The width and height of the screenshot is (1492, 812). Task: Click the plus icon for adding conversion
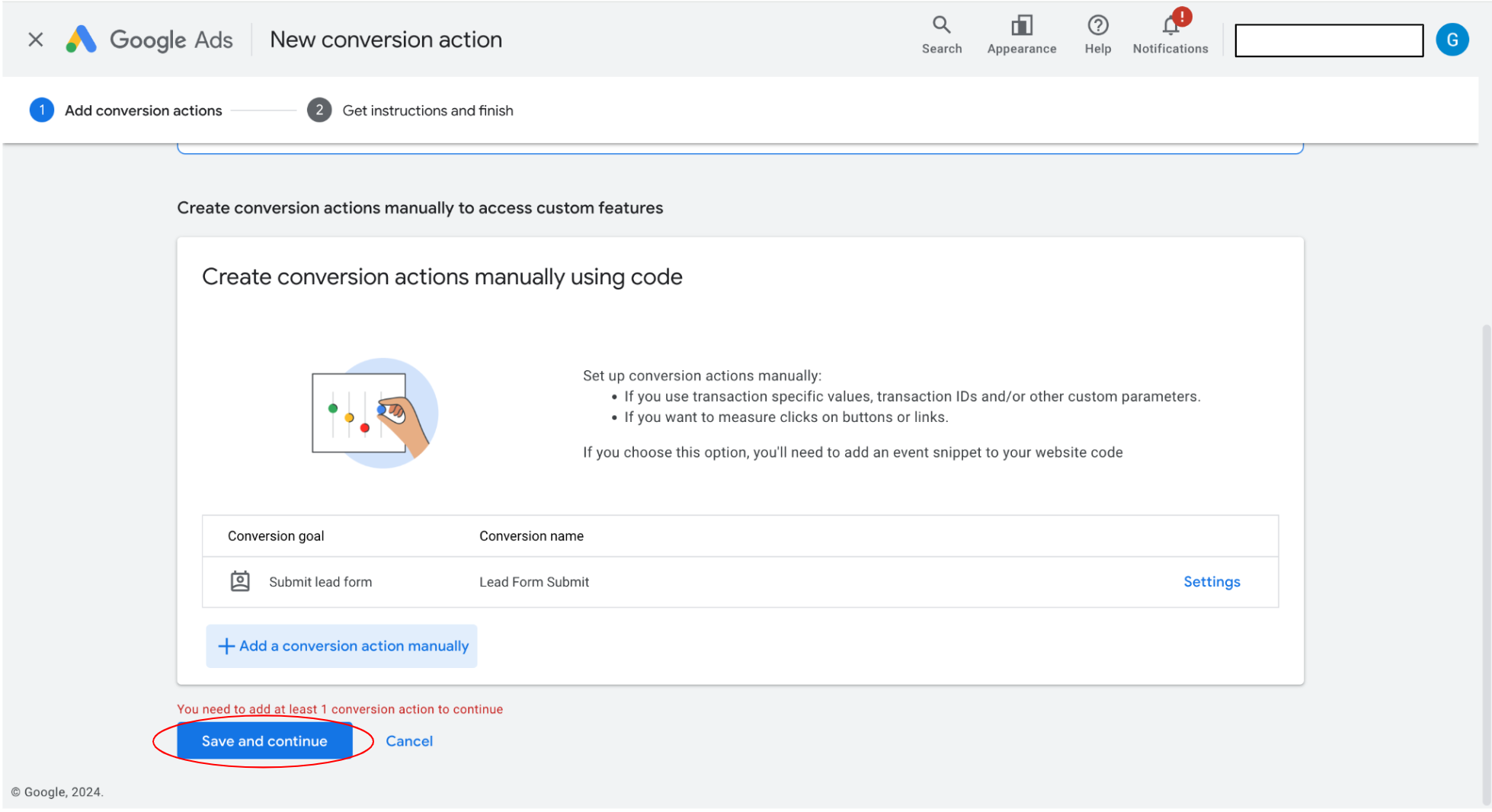pyautogui.click(x=226, y=646)
